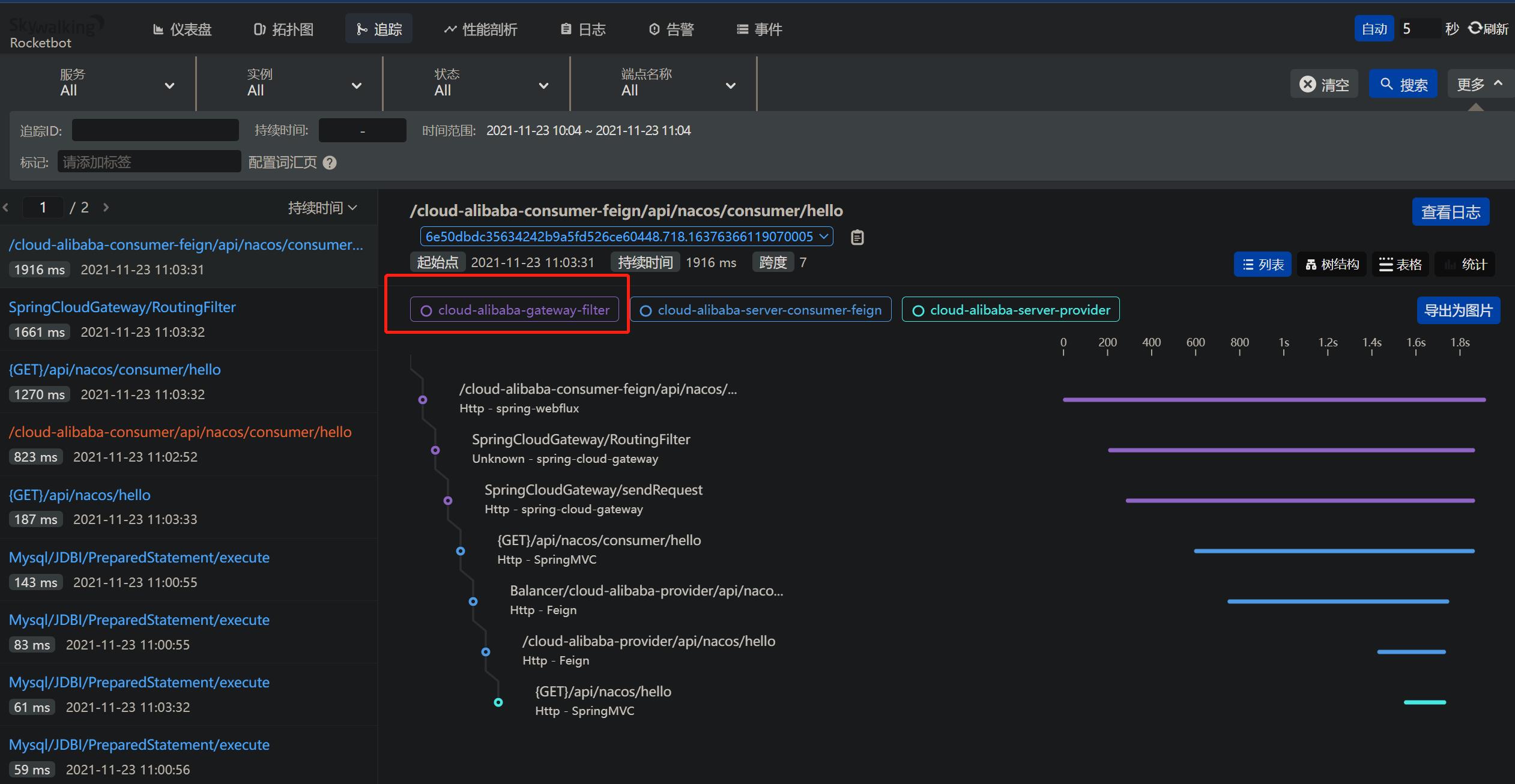Image resolution: width=1515 pixels, height=784 pixels.
Task: Click the refresh 刷新 icon
Action: [x=1475, y=28]
